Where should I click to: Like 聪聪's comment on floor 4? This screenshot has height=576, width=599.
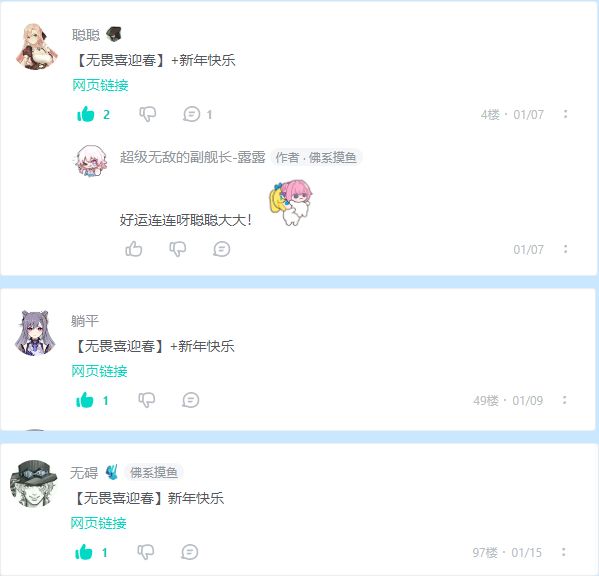pyautogui.click(x=86, y=114)
